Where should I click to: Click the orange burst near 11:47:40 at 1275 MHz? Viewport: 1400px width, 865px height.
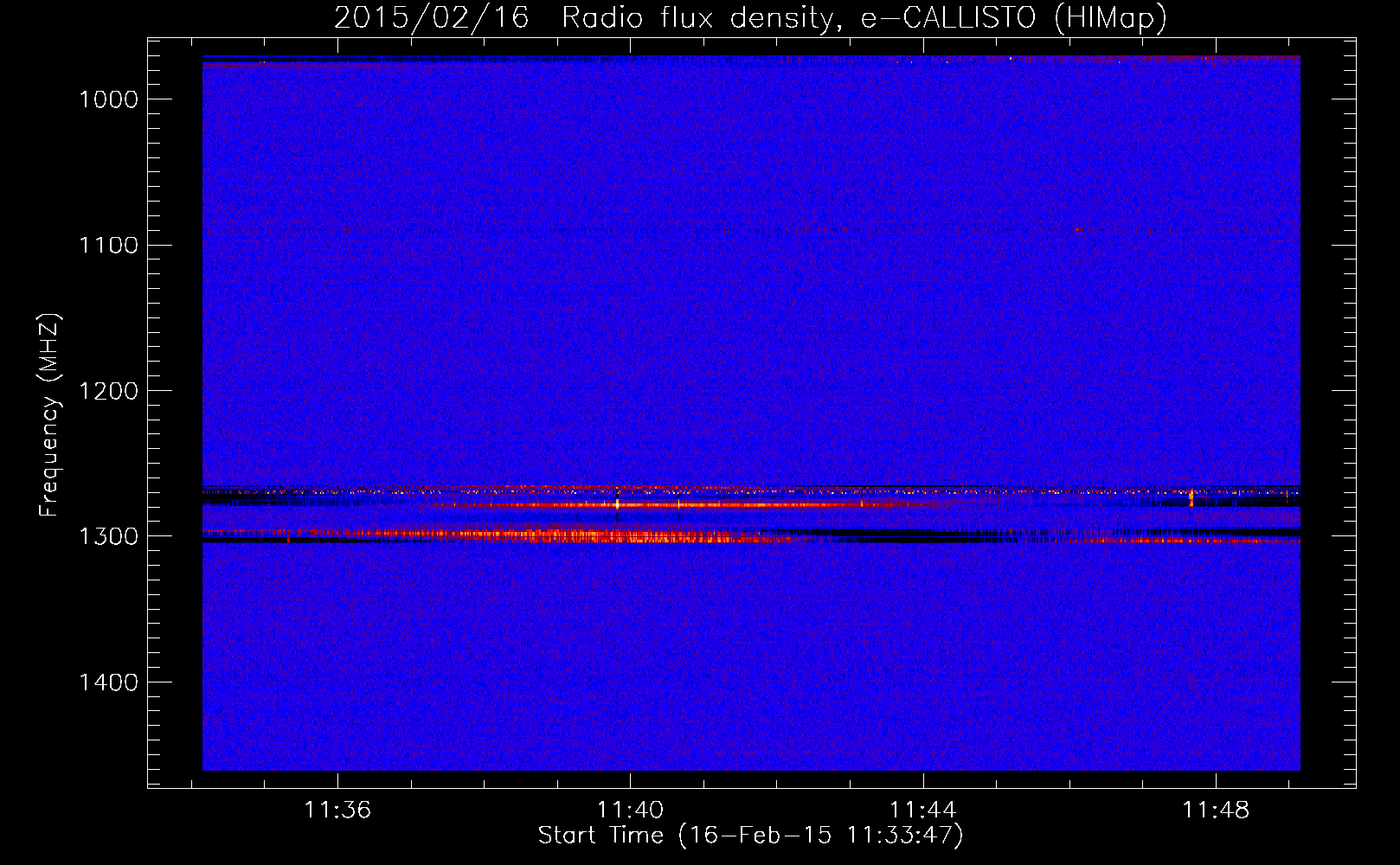tap(1191, 497)
